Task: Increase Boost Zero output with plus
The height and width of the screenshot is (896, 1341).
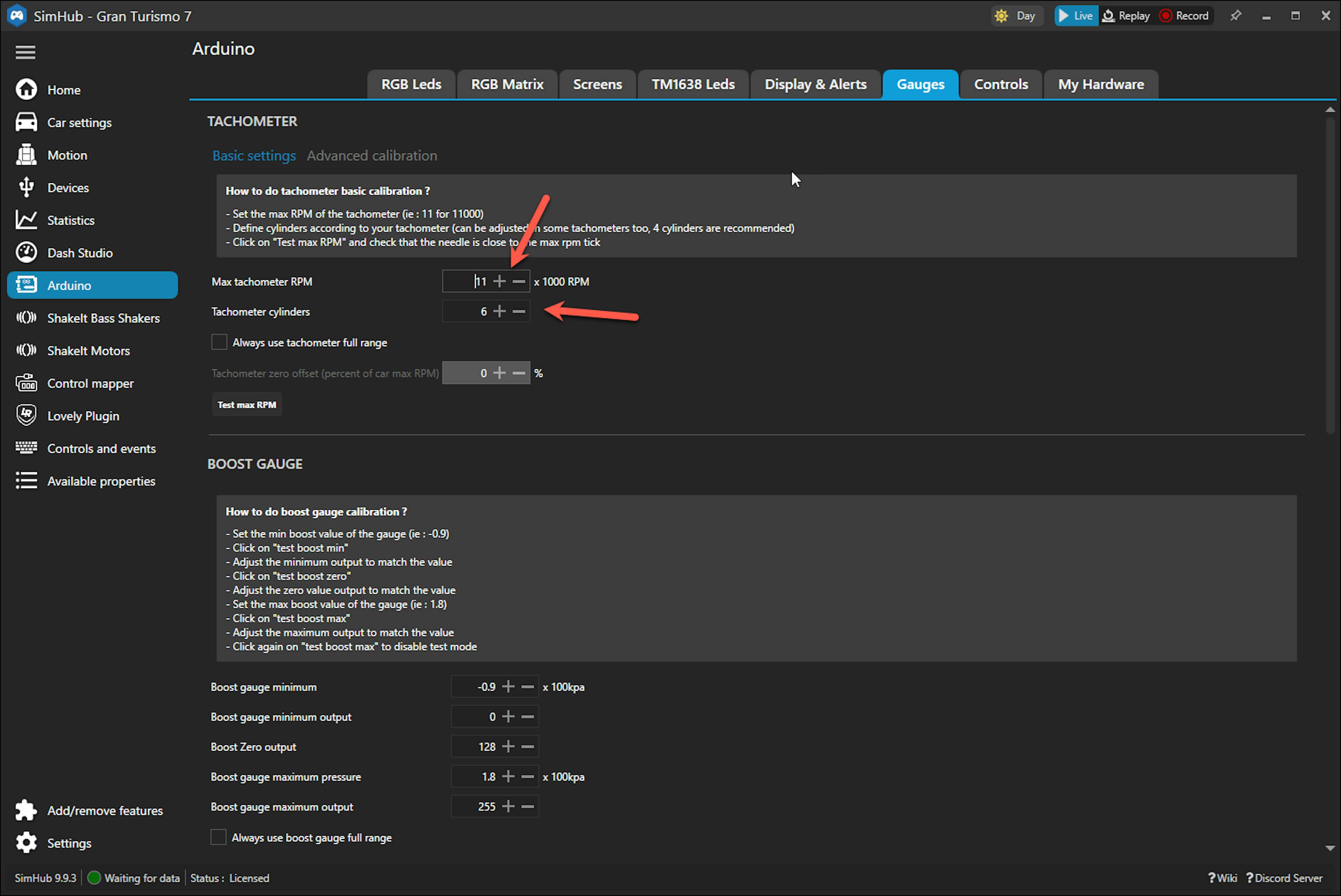Action: click(x=508, y=746)
